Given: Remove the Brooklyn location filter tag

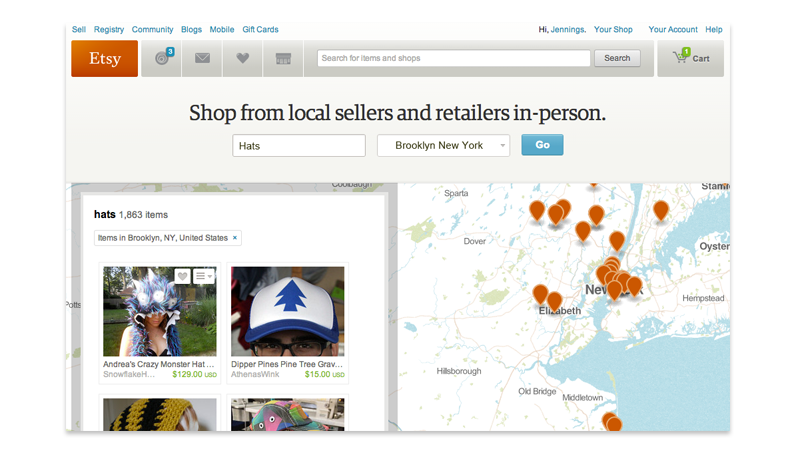Looking at the screenshot, I should click(x=235, y=237).
